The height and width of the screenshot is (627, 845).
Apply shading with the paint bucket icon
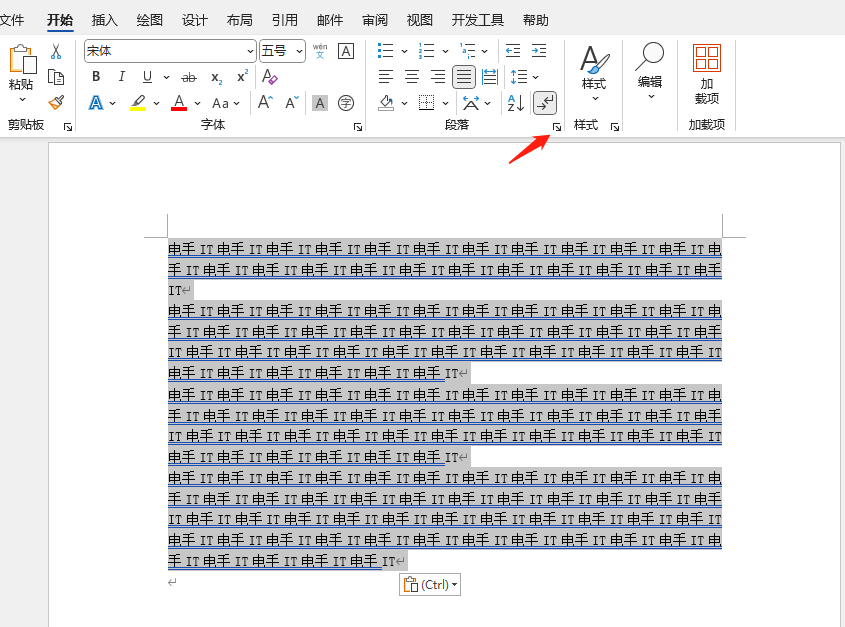(x=388, y=103)
